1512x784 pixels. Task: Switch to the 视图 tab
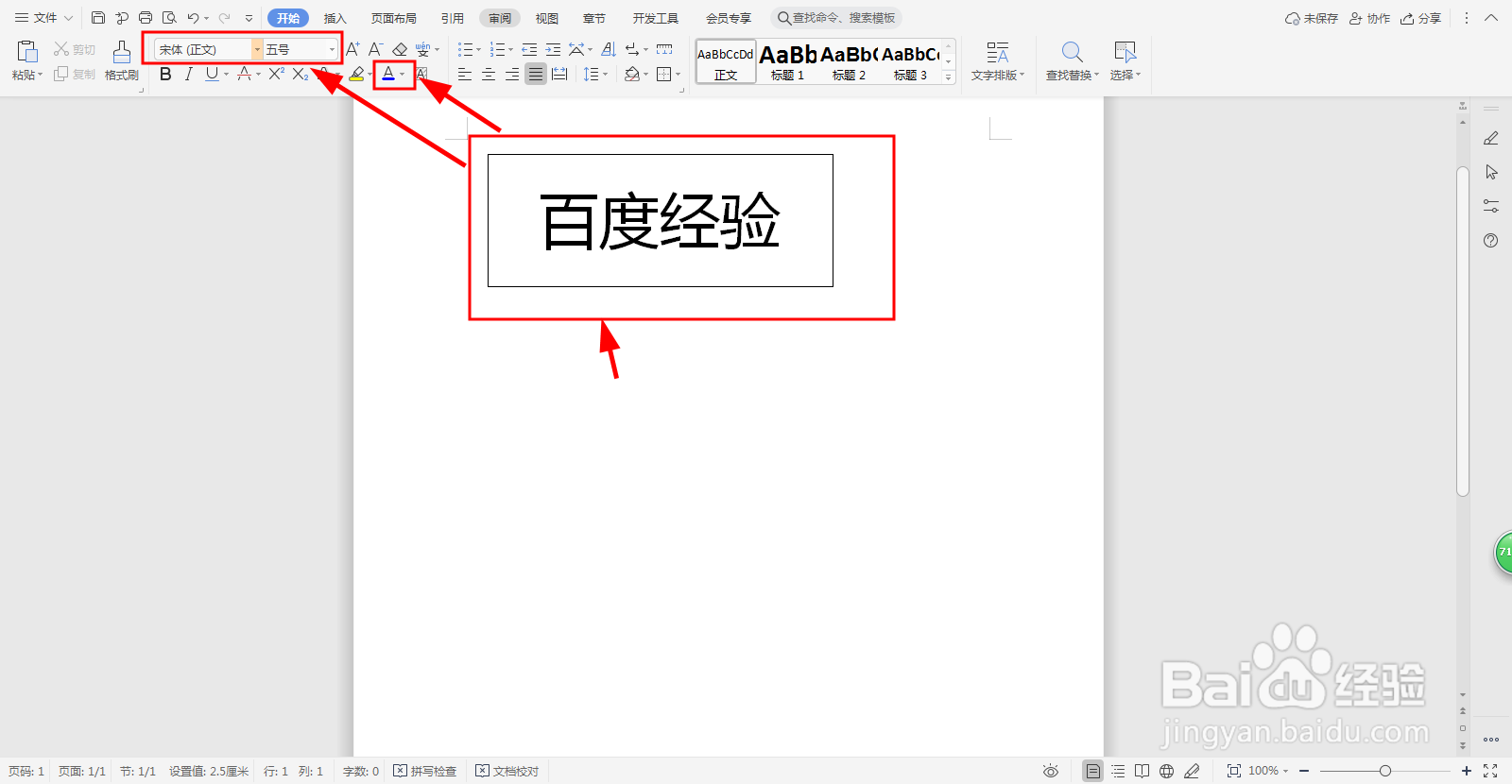click(546, 18)
